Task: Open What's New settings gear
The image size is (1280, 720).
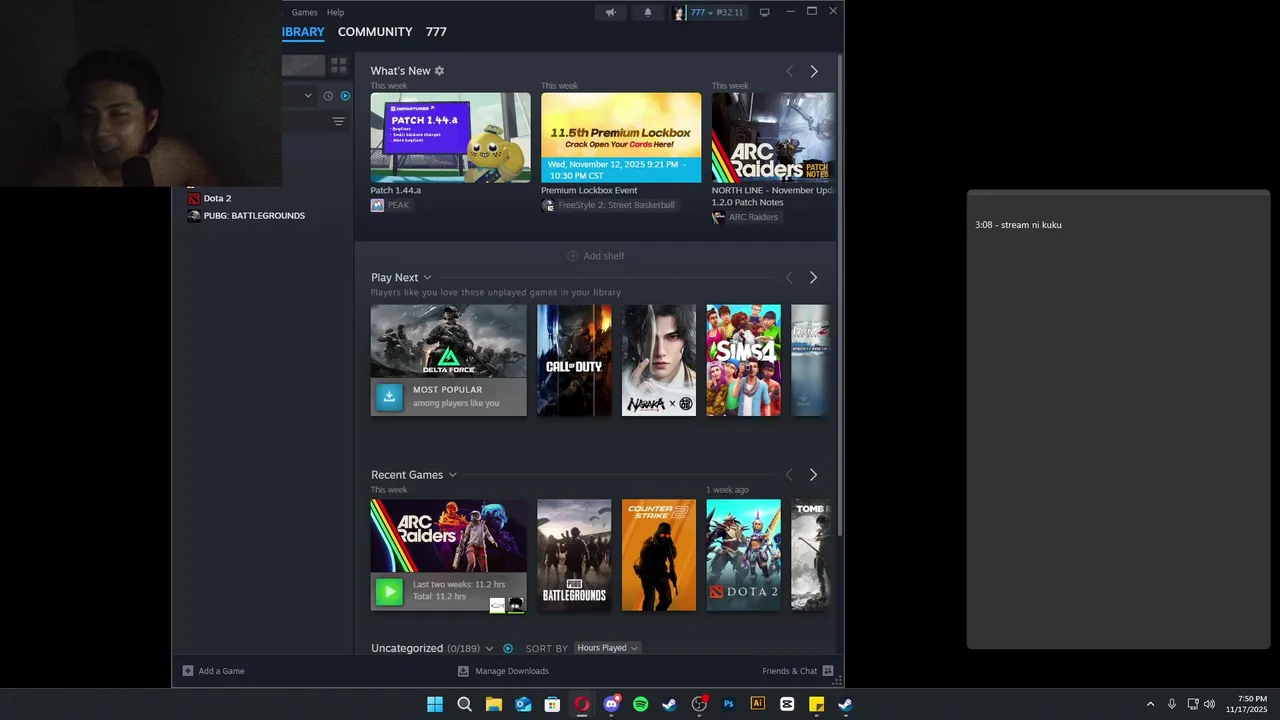Action: (x=439, y=71)
